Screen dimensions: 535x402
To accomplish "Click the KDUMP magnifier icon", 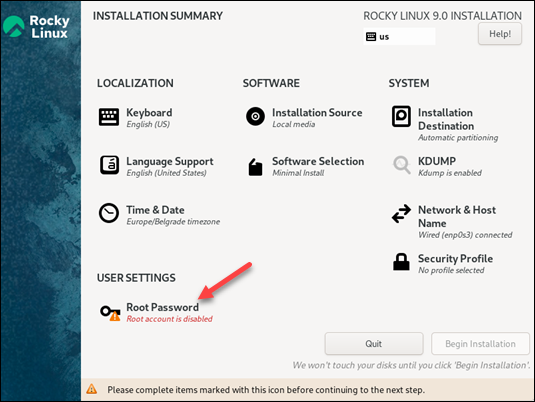I will (402, 165).
